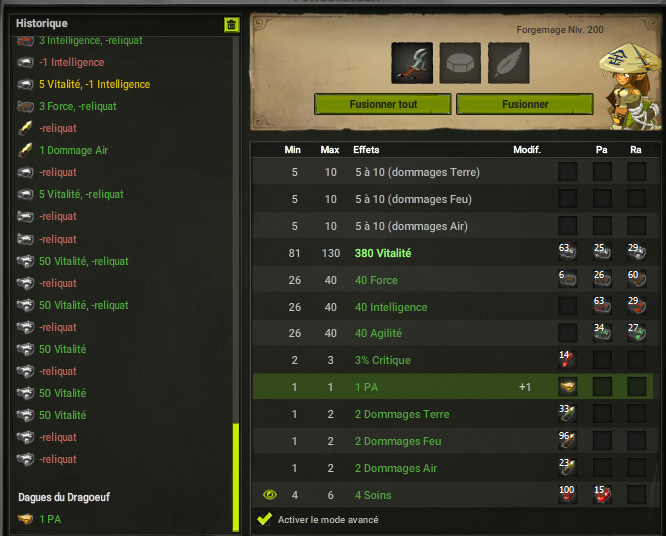666x536 pixels.
Task: Click the Fusionner button
Action: (525, 104)
